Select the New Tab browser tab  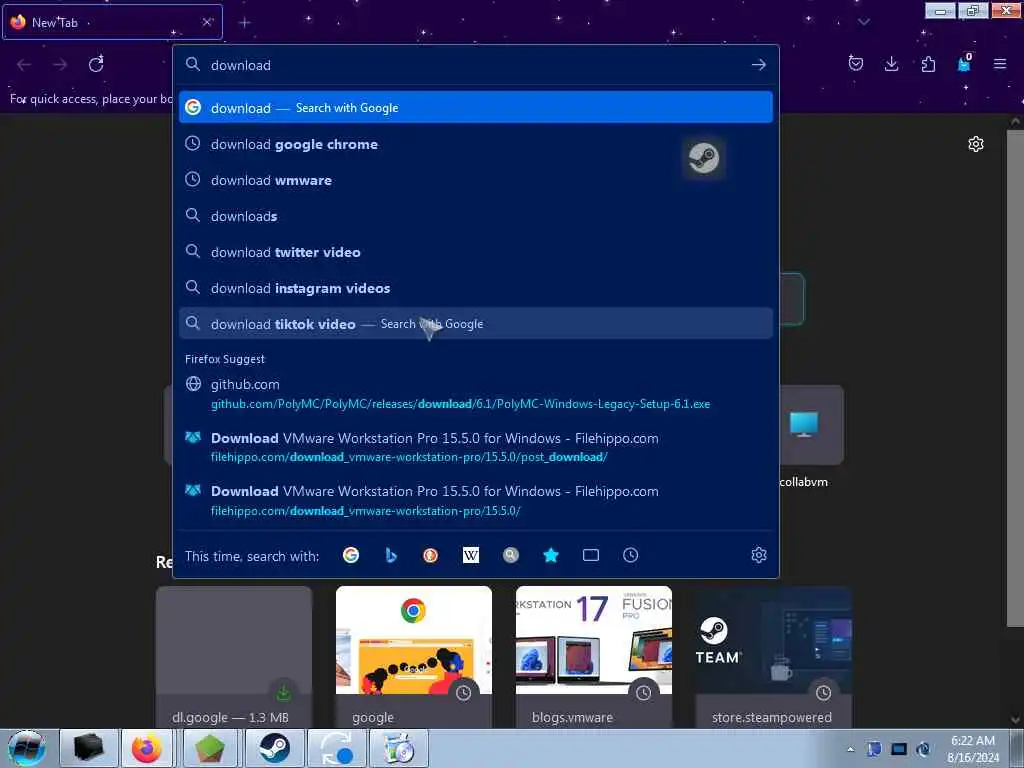click(112, 22)
